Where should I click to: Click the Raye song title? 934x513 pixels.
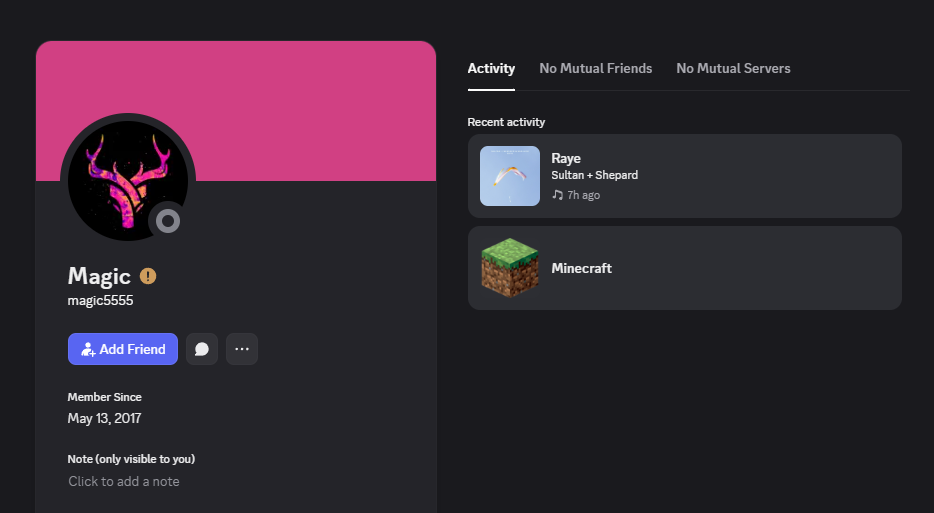tap(566, 158)
